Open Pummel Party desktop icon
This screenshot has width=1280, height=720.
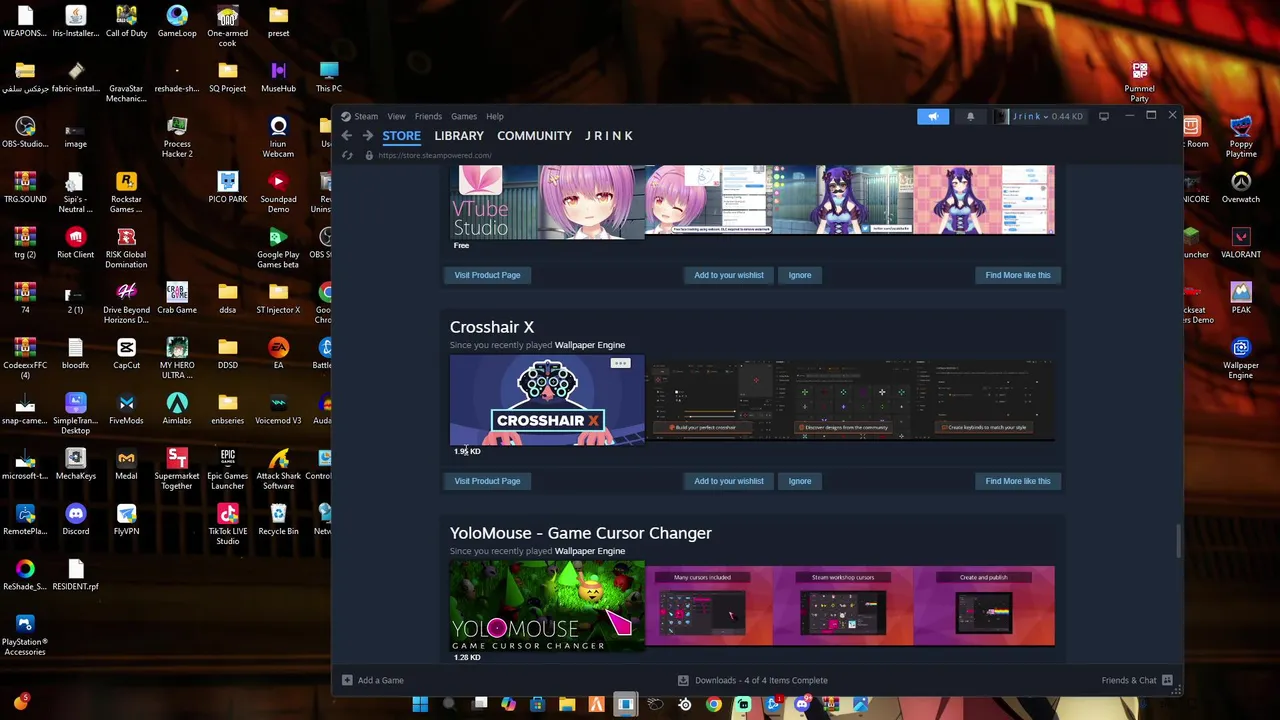(1139, 82)
